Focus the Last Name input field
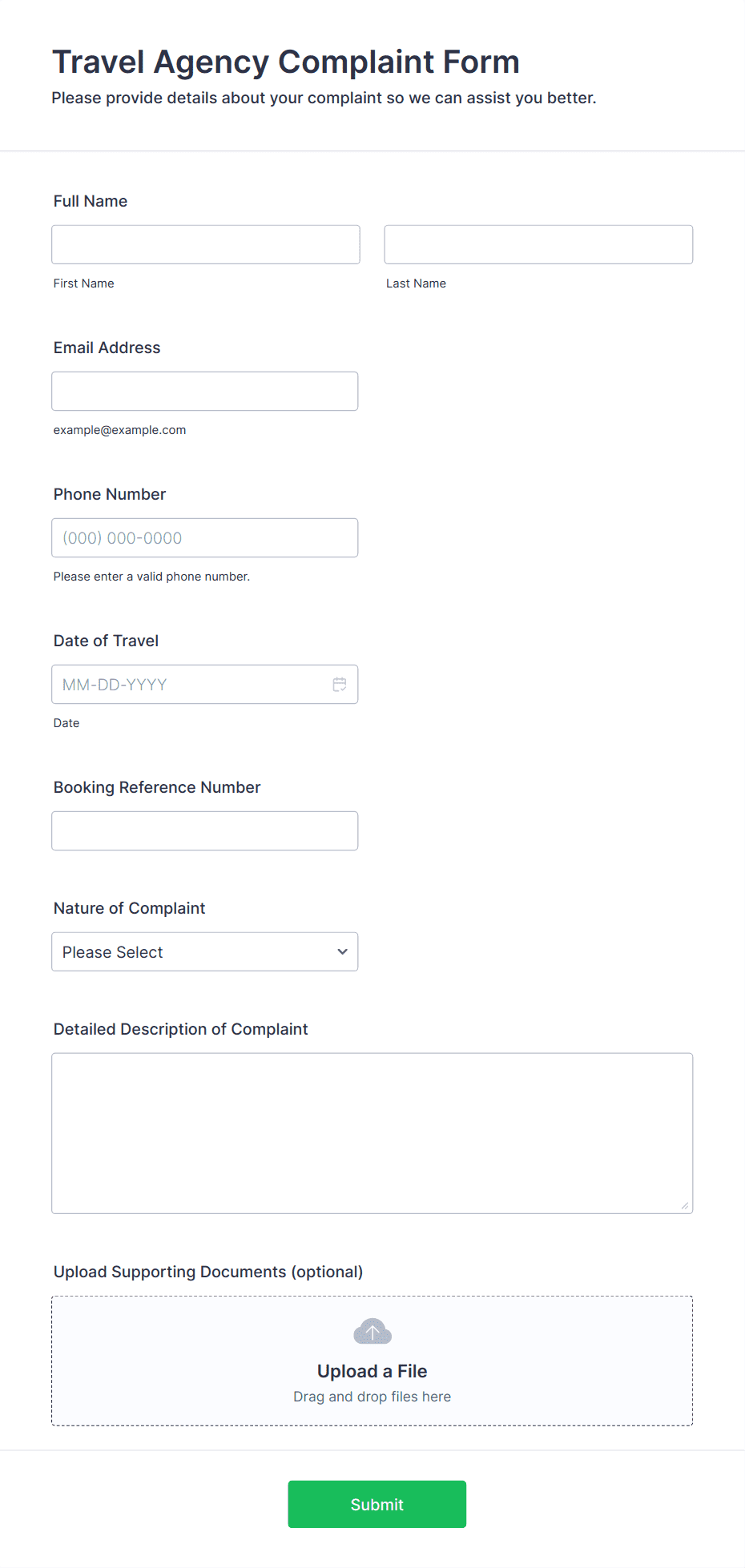This screenshot has height=1568, width=745. click(538, 244)
